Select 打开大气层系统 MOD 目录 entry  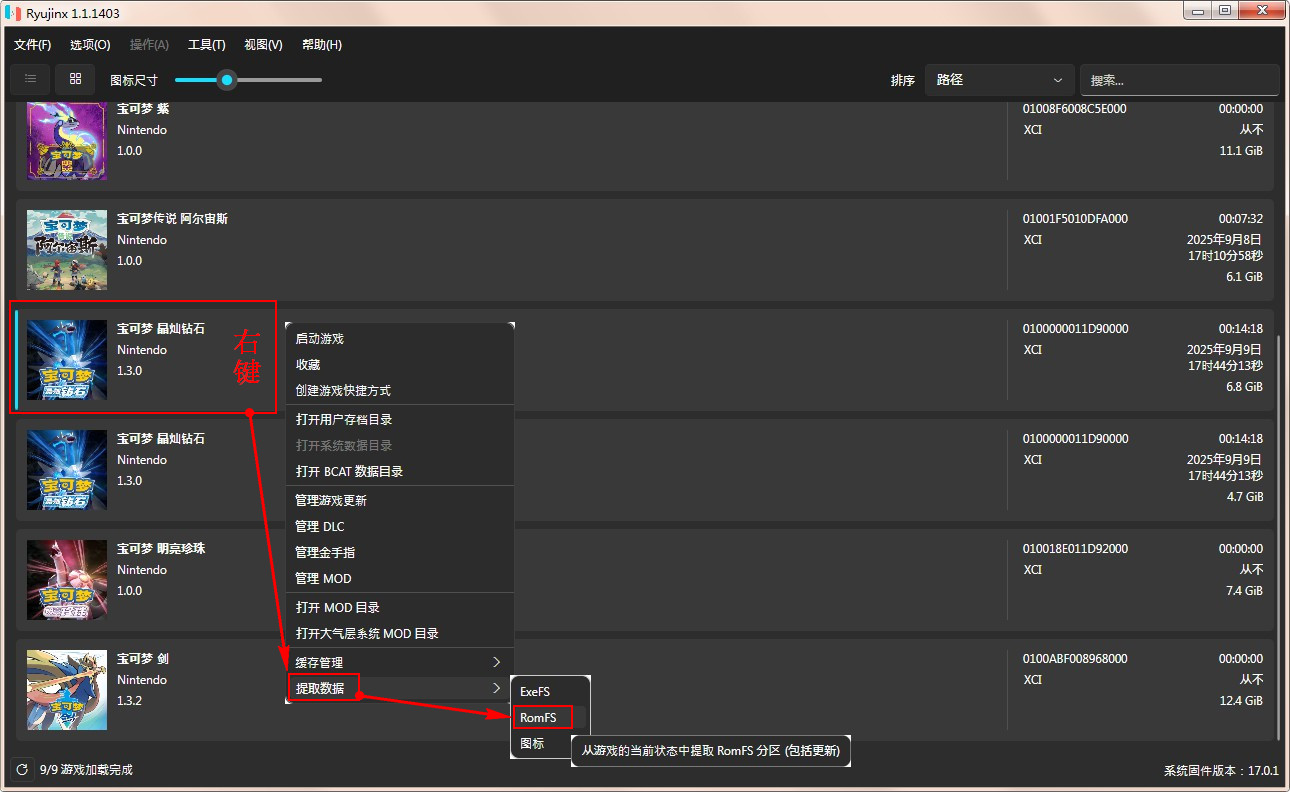pyautogui.click(x=400, y=634)
